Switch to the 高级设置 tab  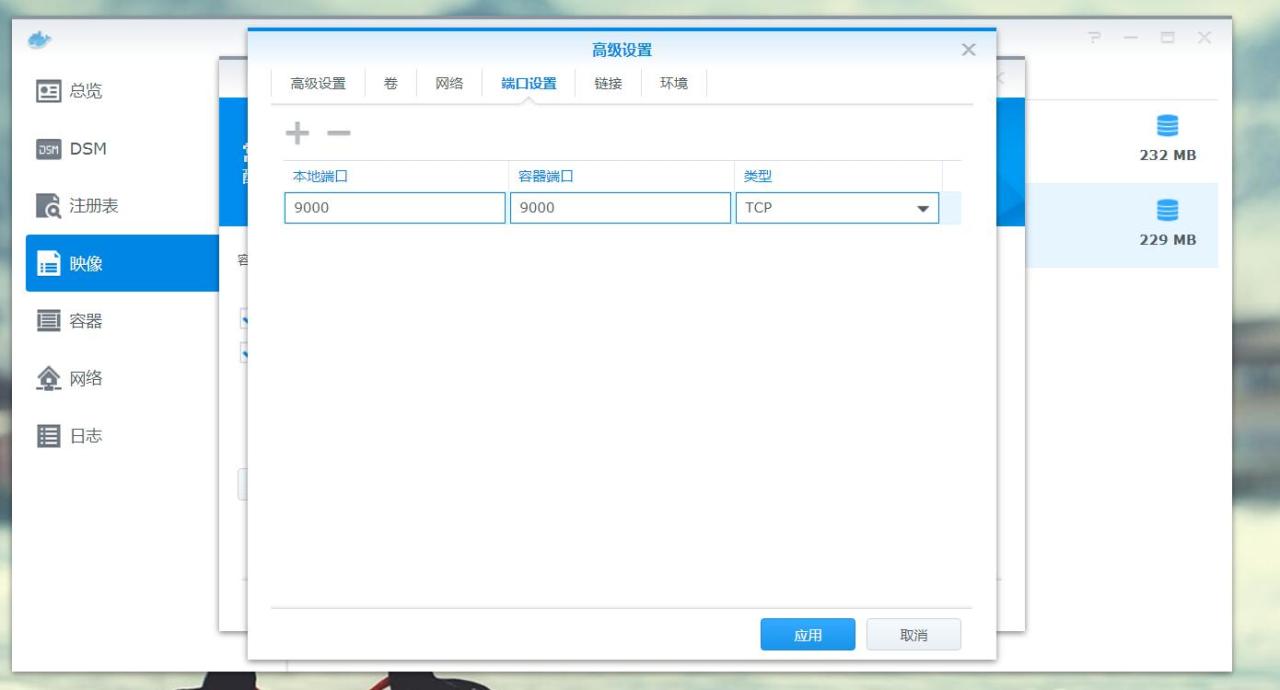(318, 83)
